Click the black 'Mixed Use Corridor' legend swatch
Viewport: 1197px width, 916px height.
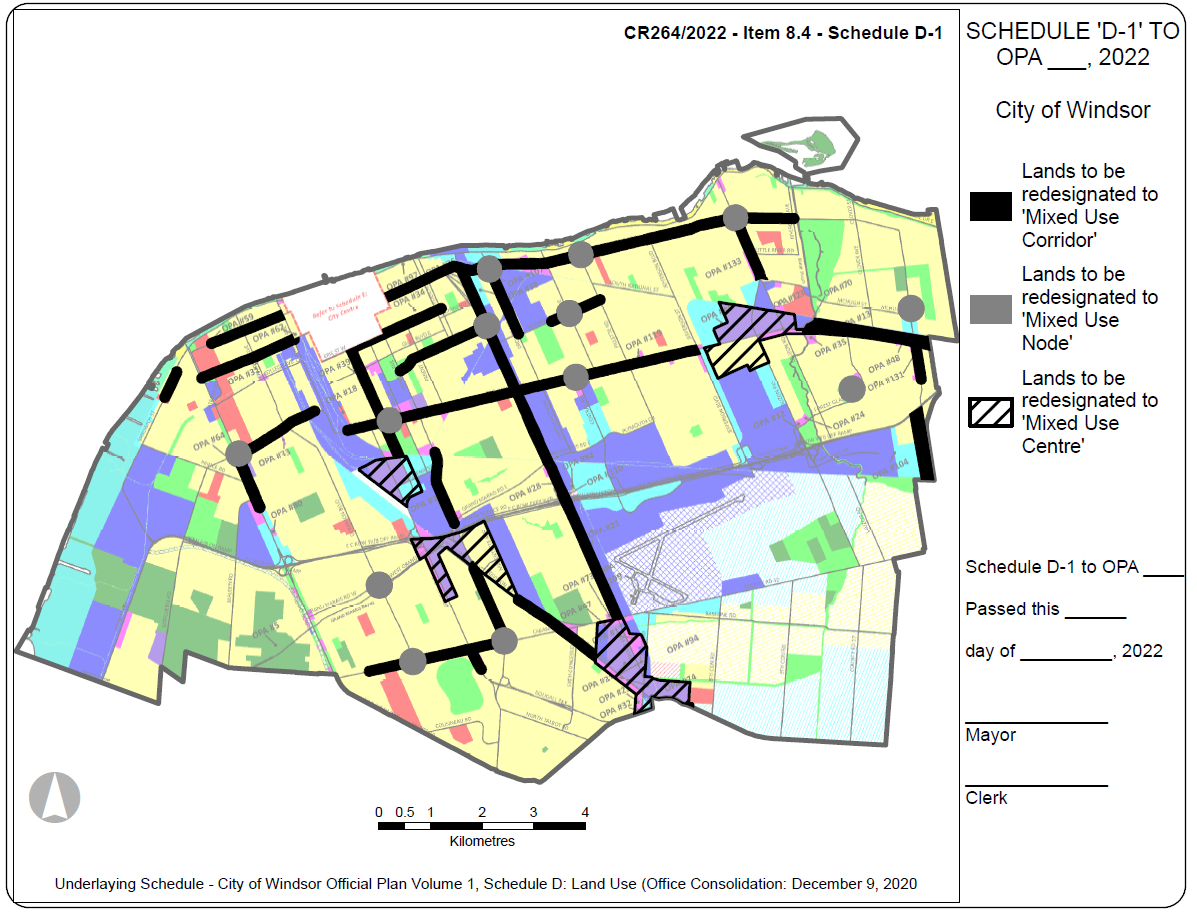tap(990, 206)
